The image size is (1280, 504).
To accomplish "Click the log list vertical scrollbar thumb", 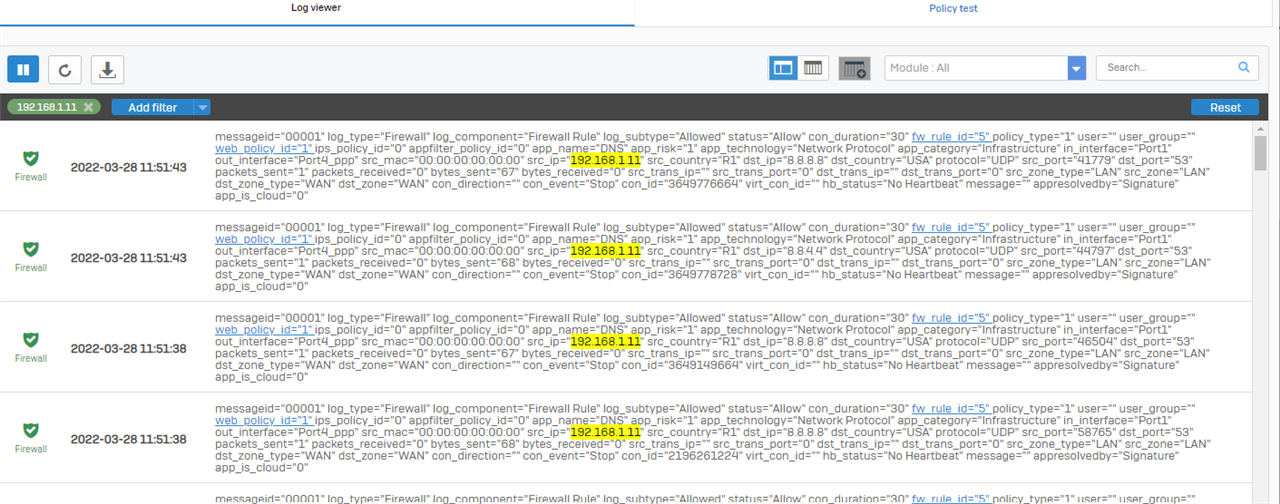I will pos(1260,153).
